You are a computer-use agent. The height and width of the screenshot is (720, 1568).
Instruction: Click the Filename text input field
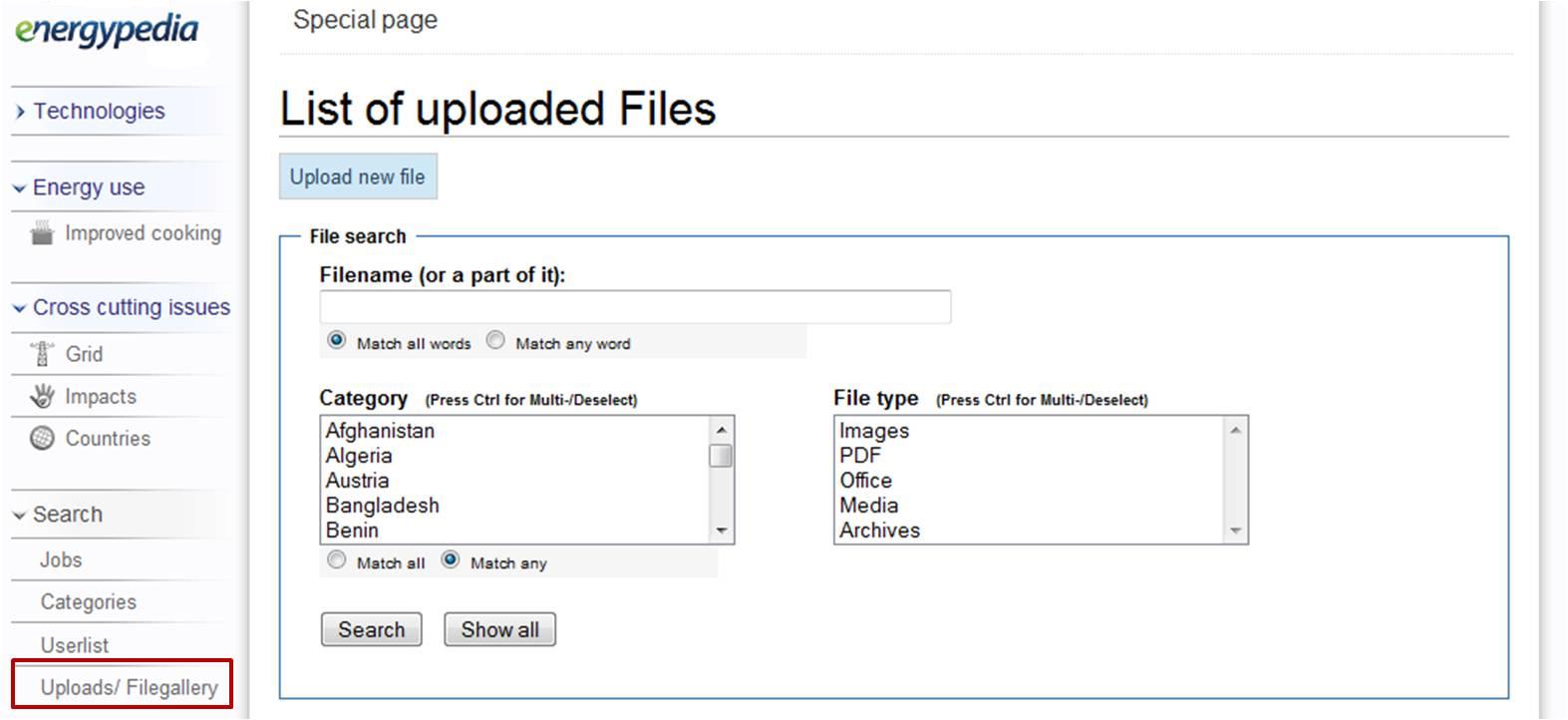coord(635,306)
